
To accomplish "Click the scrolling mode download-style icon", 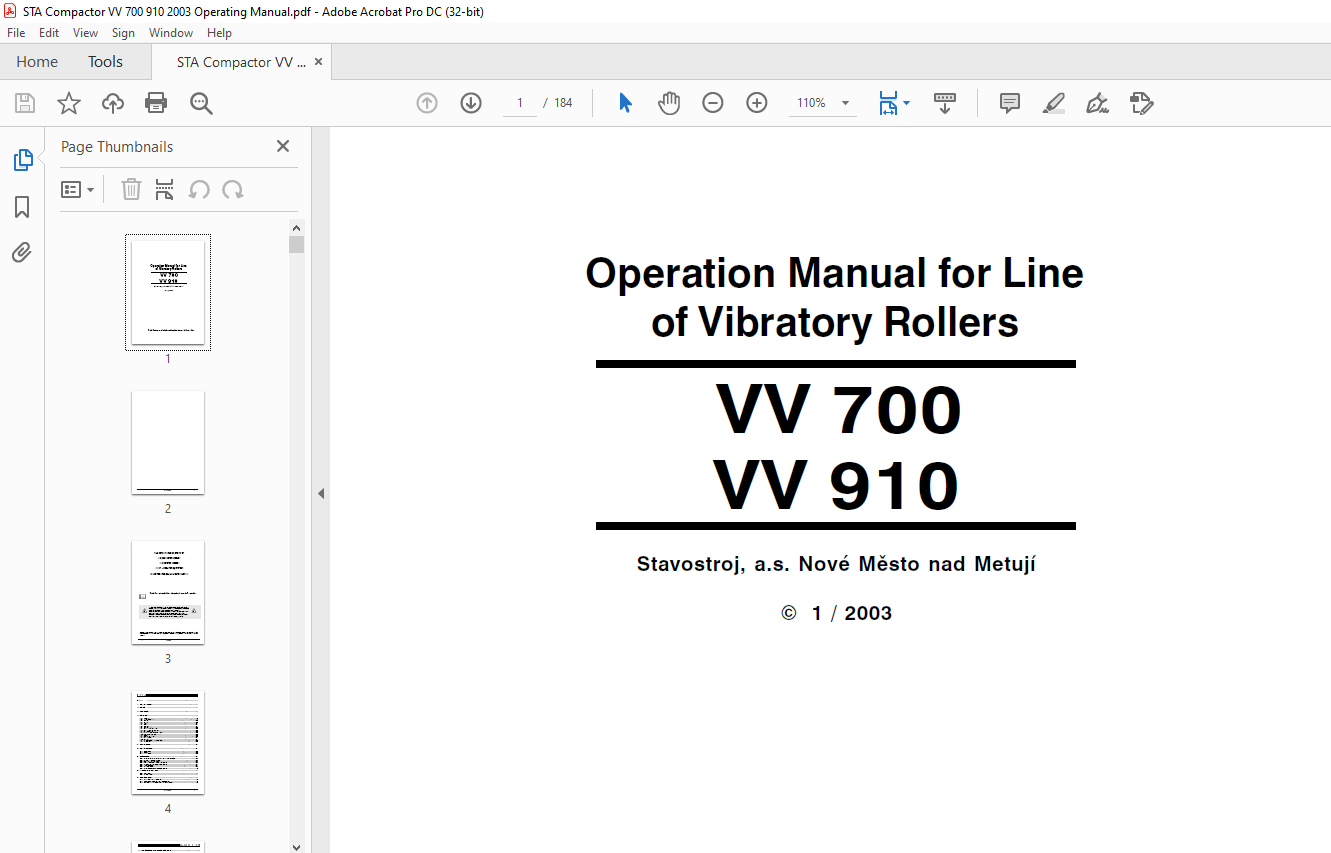I will tap(945, 103).
